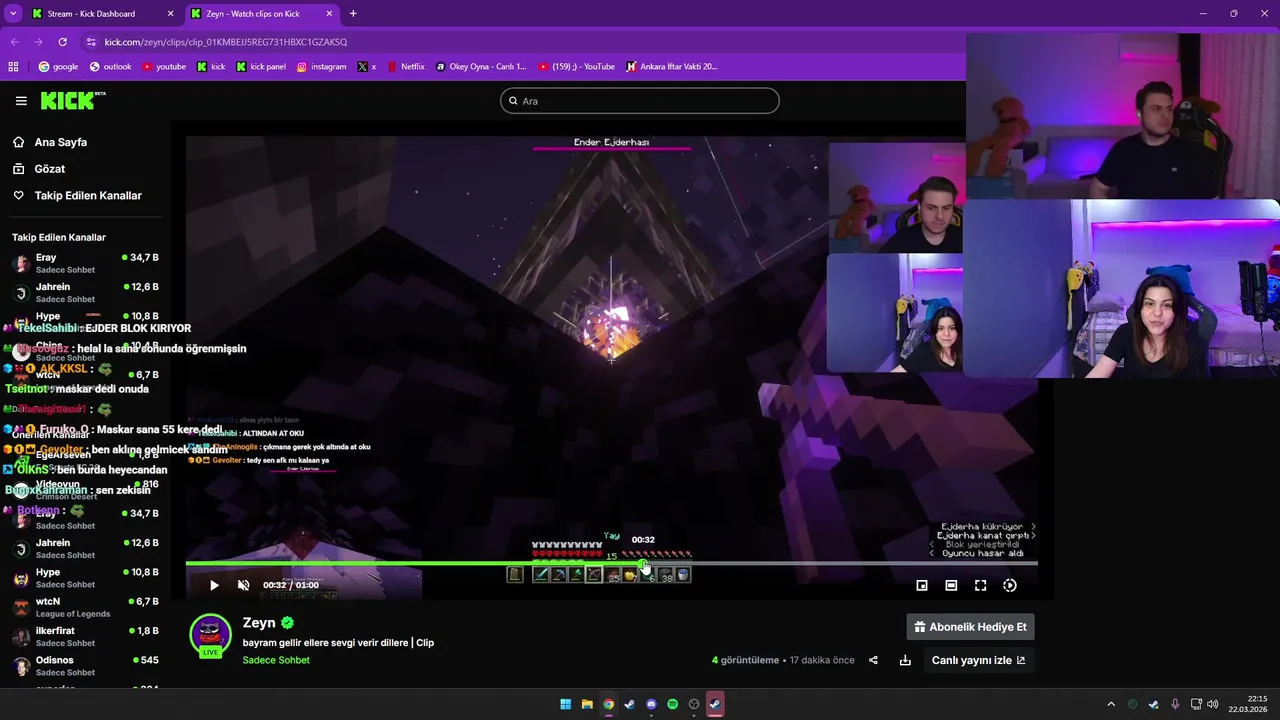Reload the page

click(62, 42)
